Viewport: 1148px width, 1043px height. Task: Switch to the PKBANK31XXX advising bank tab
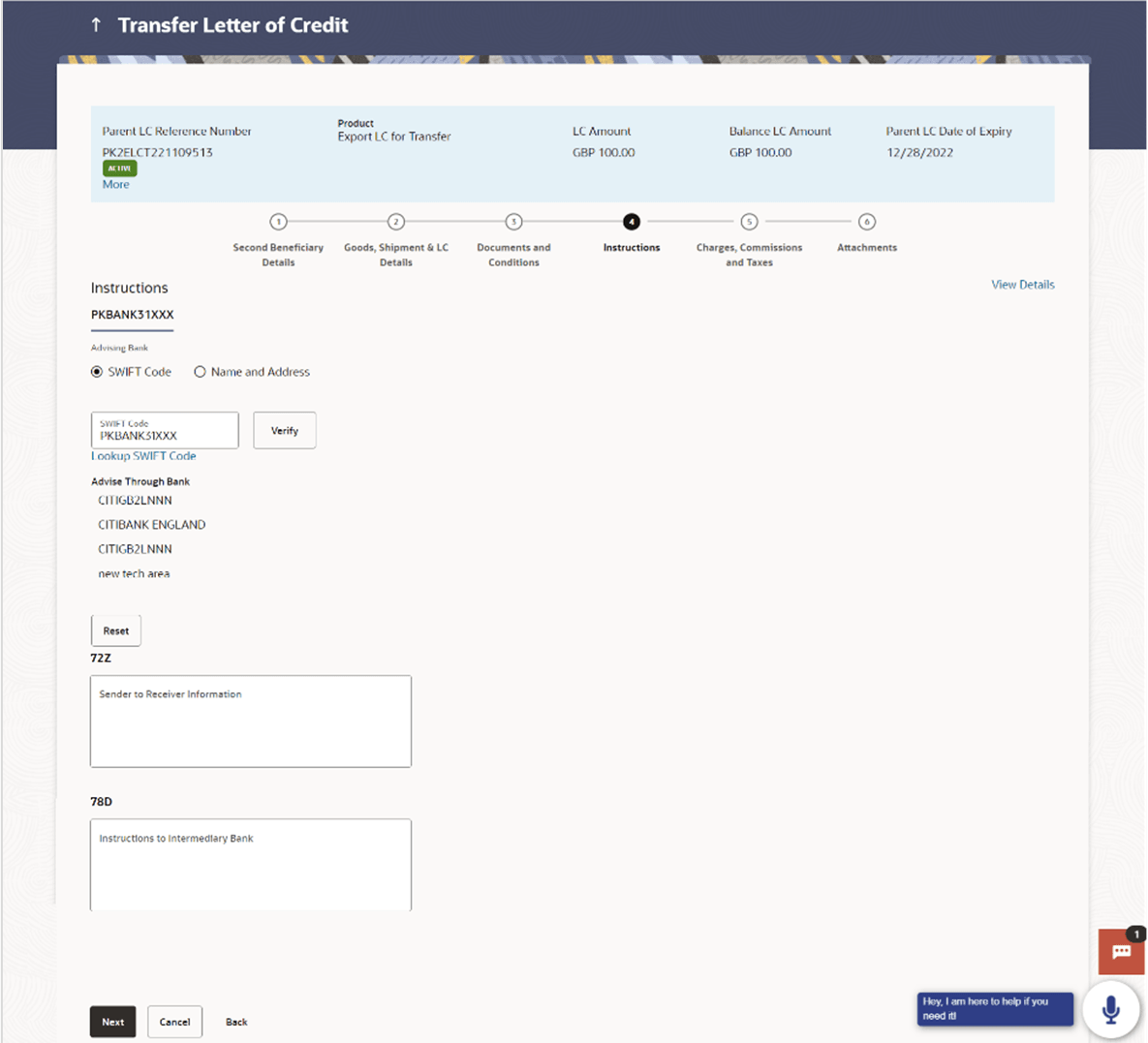132,315
